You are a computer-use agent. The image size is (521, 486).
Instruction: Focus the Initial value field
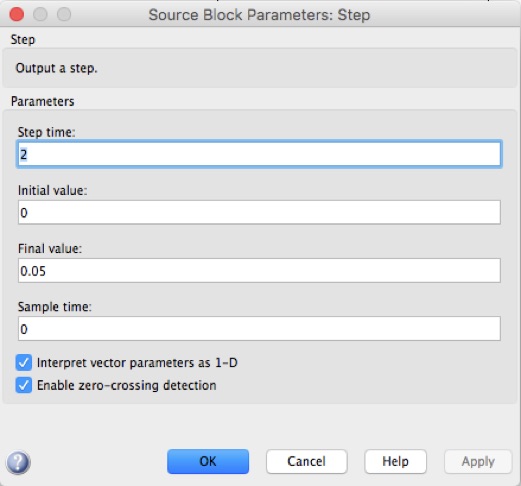point(259,212)
